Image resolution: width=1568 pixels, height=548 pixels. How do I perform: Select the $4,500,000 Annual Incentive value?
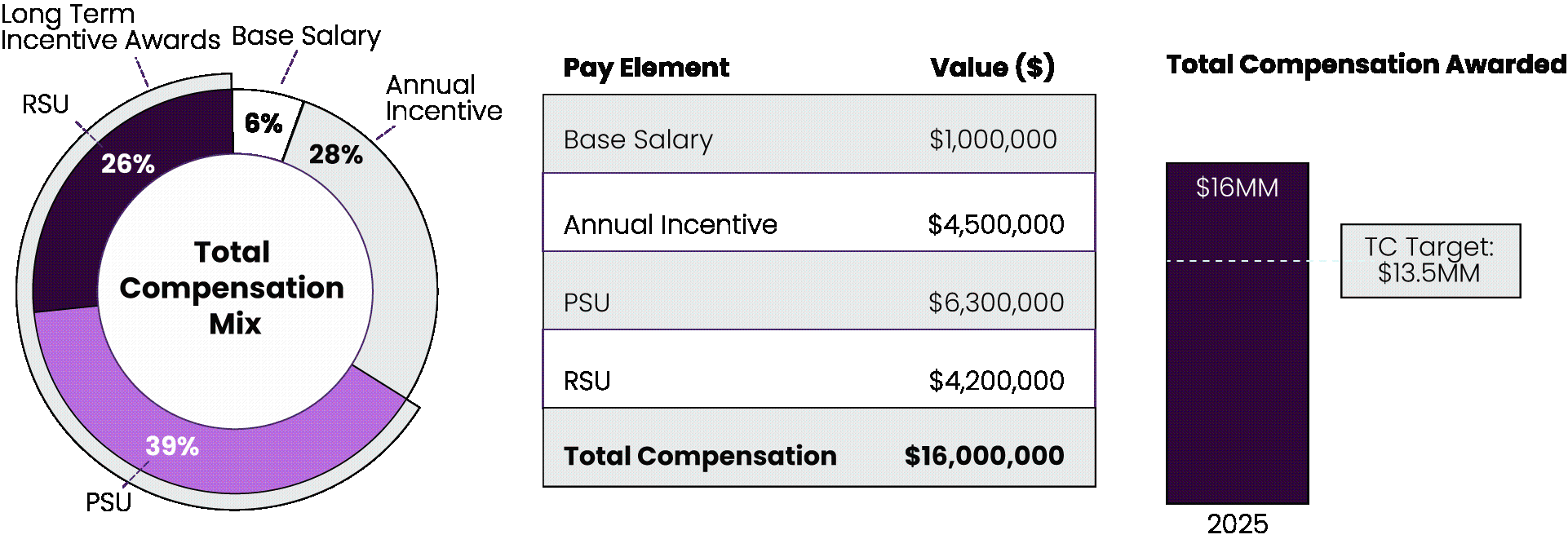[x=995, y=225]
